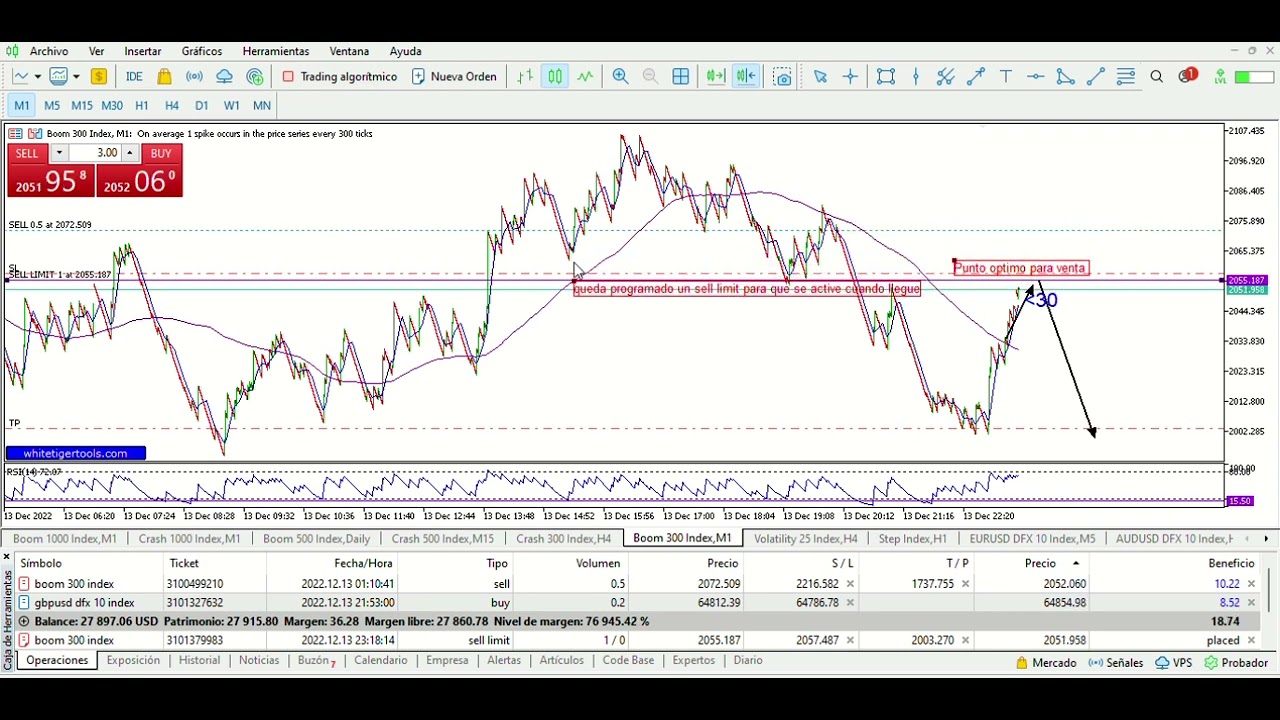Zoom out on the chart

click(650, 77)
